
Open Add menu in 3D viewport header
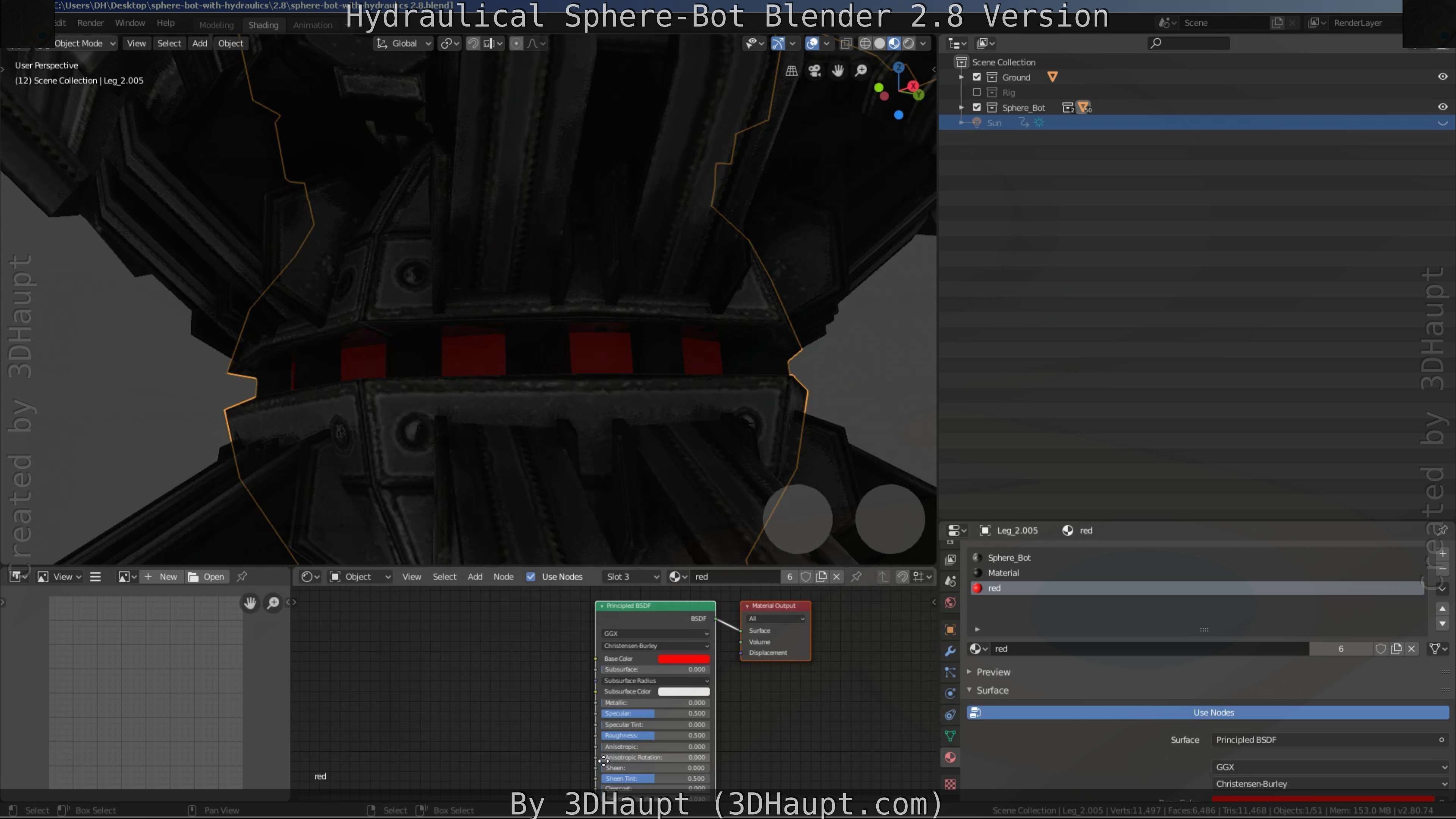pyautogui.click(x=199, y=44)
